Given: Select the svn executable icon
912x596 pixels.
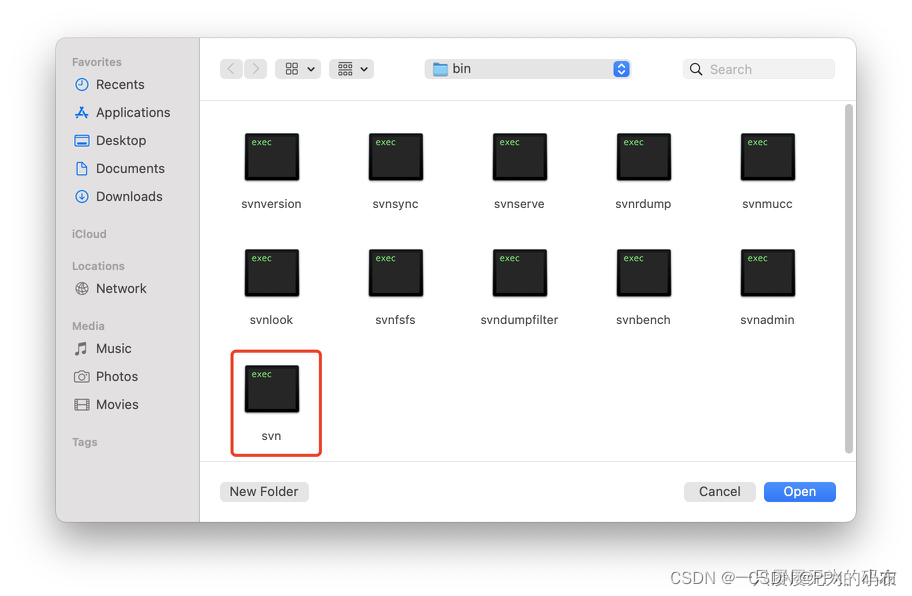Looking at the screenshot, I should 272,389.
